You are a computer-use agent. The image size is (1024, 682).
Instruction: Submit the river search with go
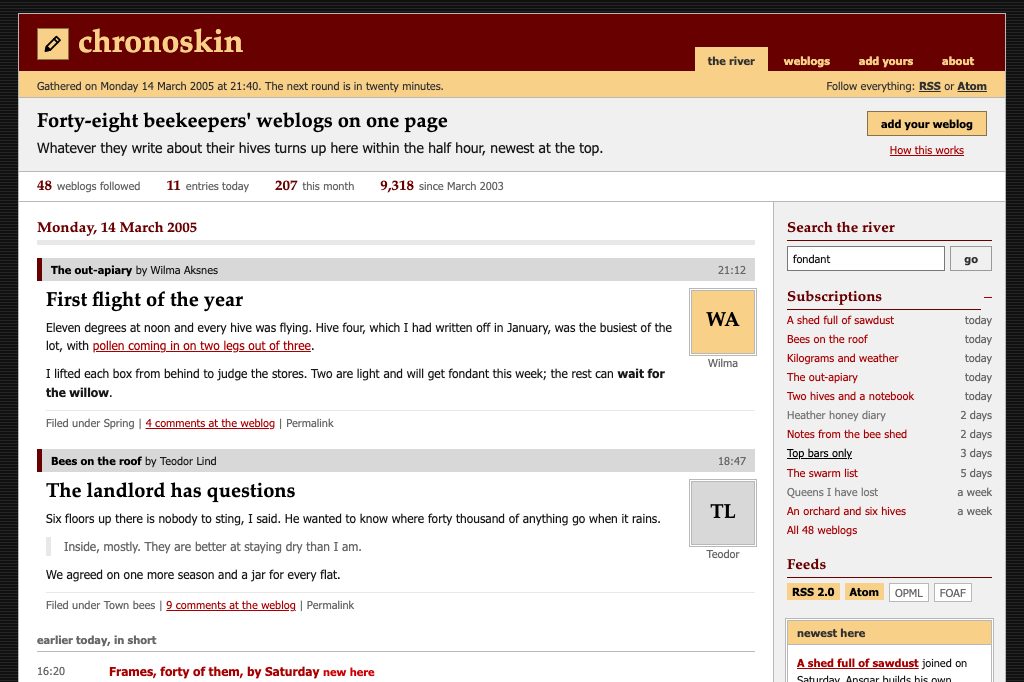(970, 259)
